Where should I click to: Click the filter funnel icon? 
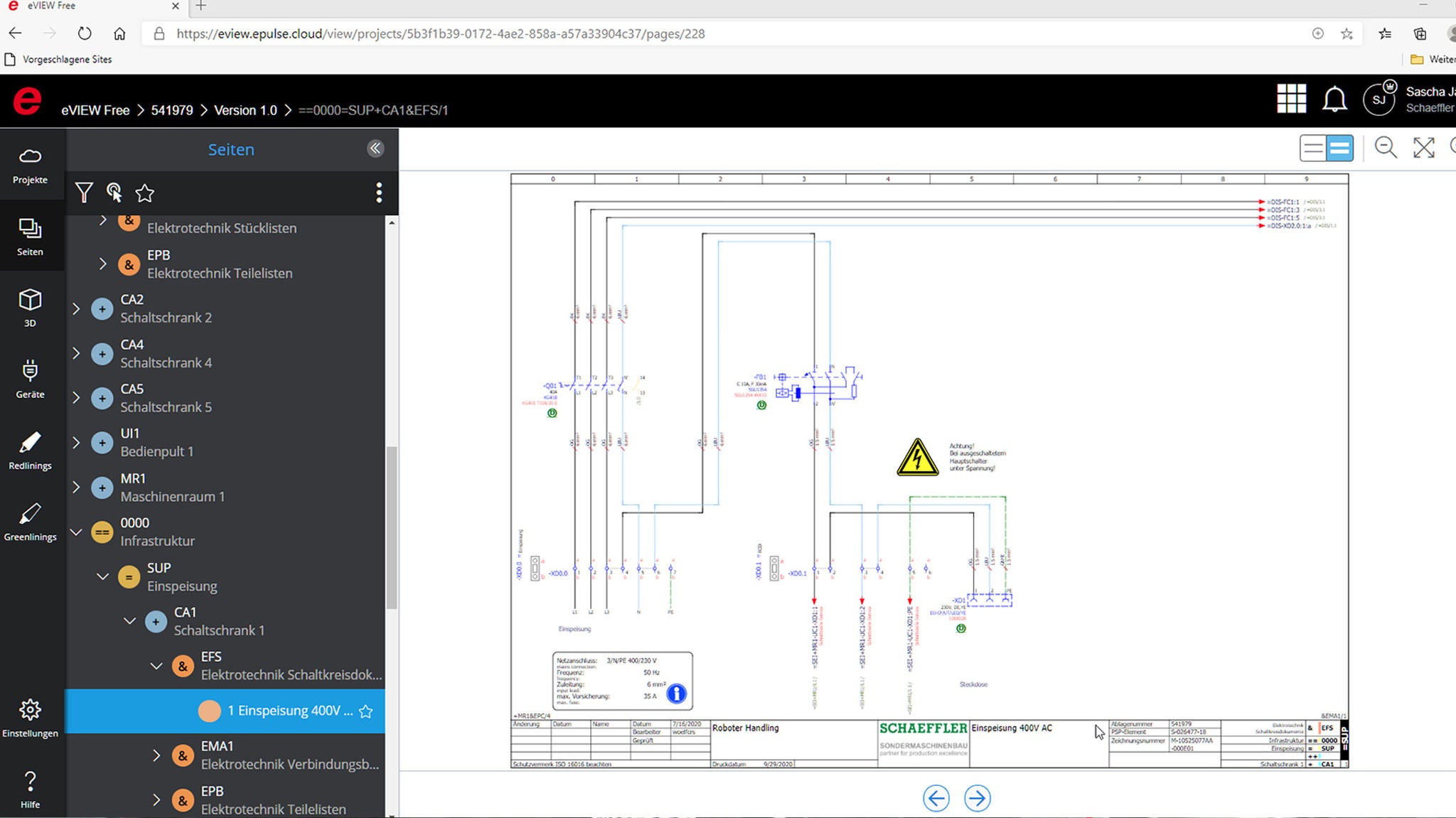coord(84,193)
